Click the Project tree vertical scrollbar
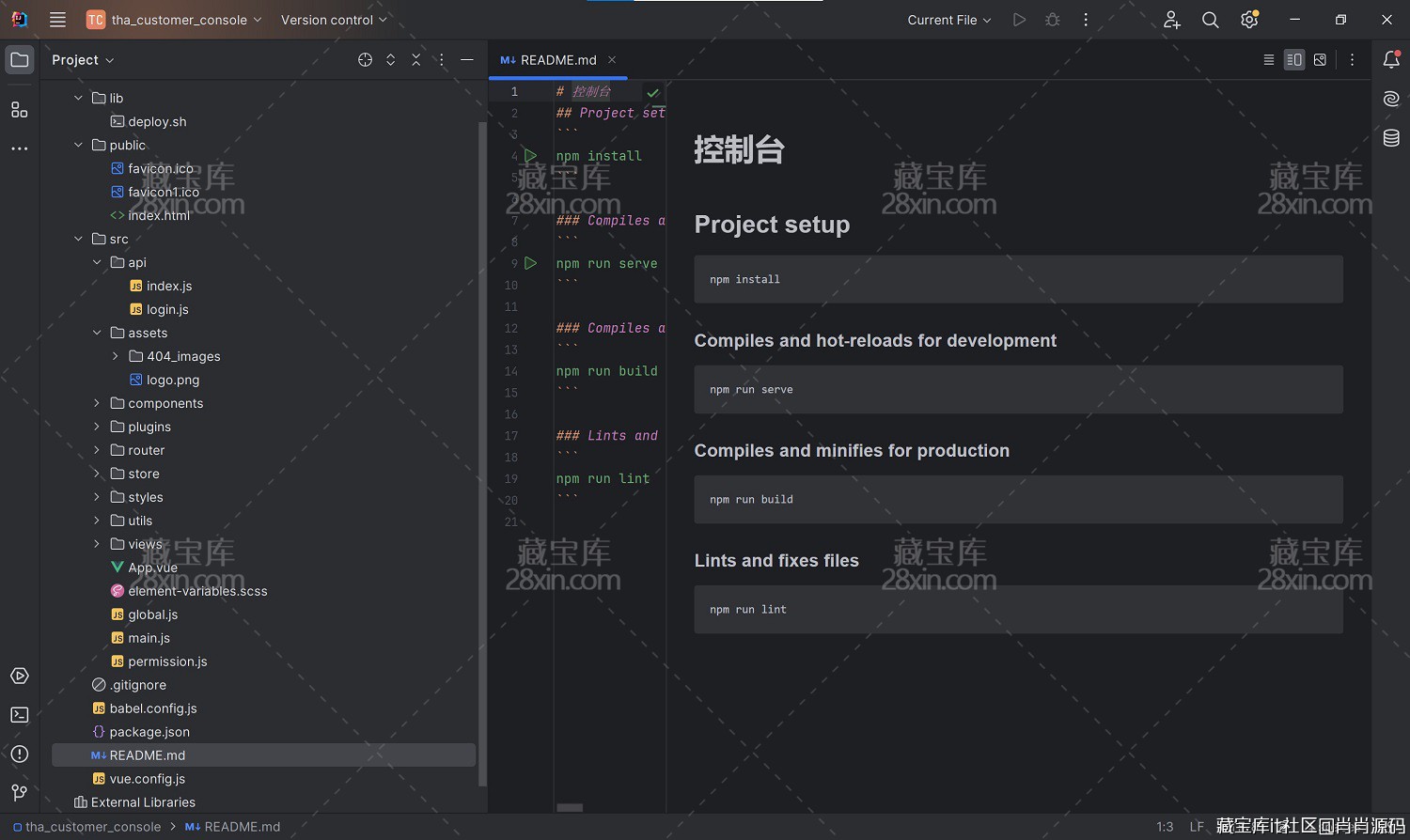 (x=483, y=454)
